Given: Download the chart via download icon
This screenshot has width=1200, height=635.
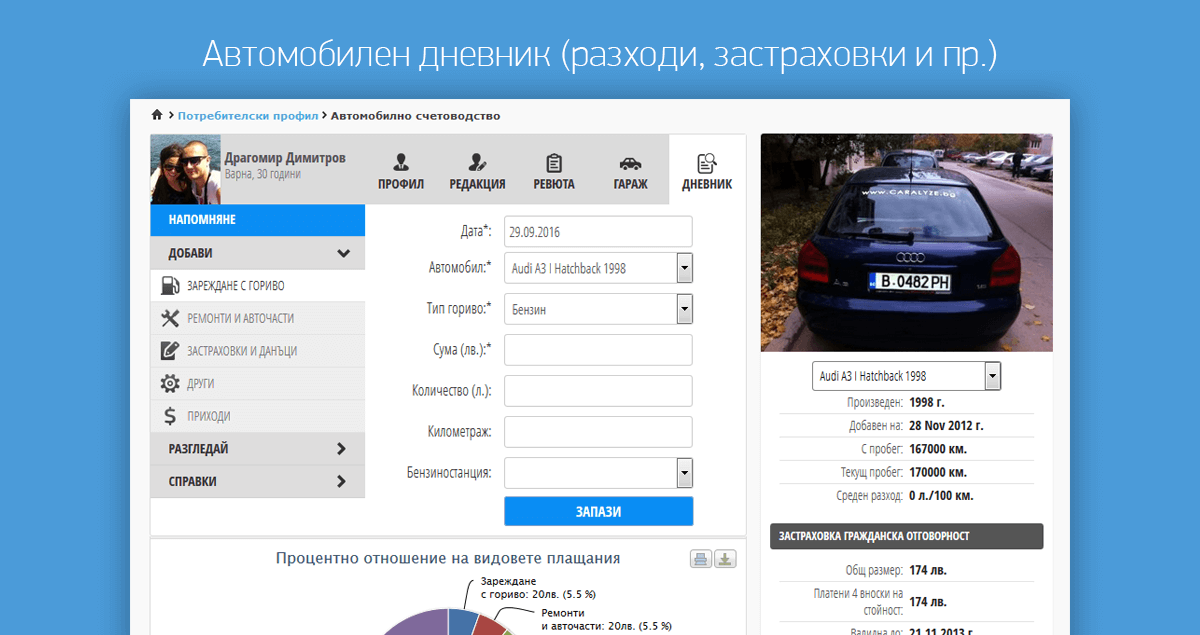Looking at the screenshot, I should [726, 559].
